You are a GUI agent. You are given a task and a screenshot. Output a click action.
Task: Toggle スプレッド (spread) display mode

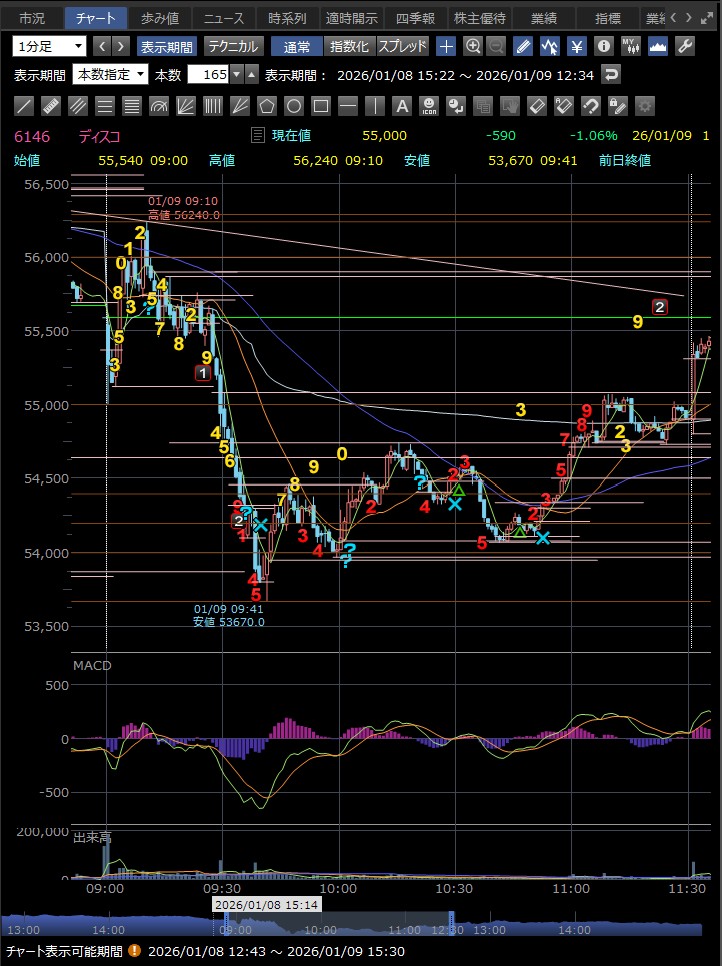tap(402, 46)
